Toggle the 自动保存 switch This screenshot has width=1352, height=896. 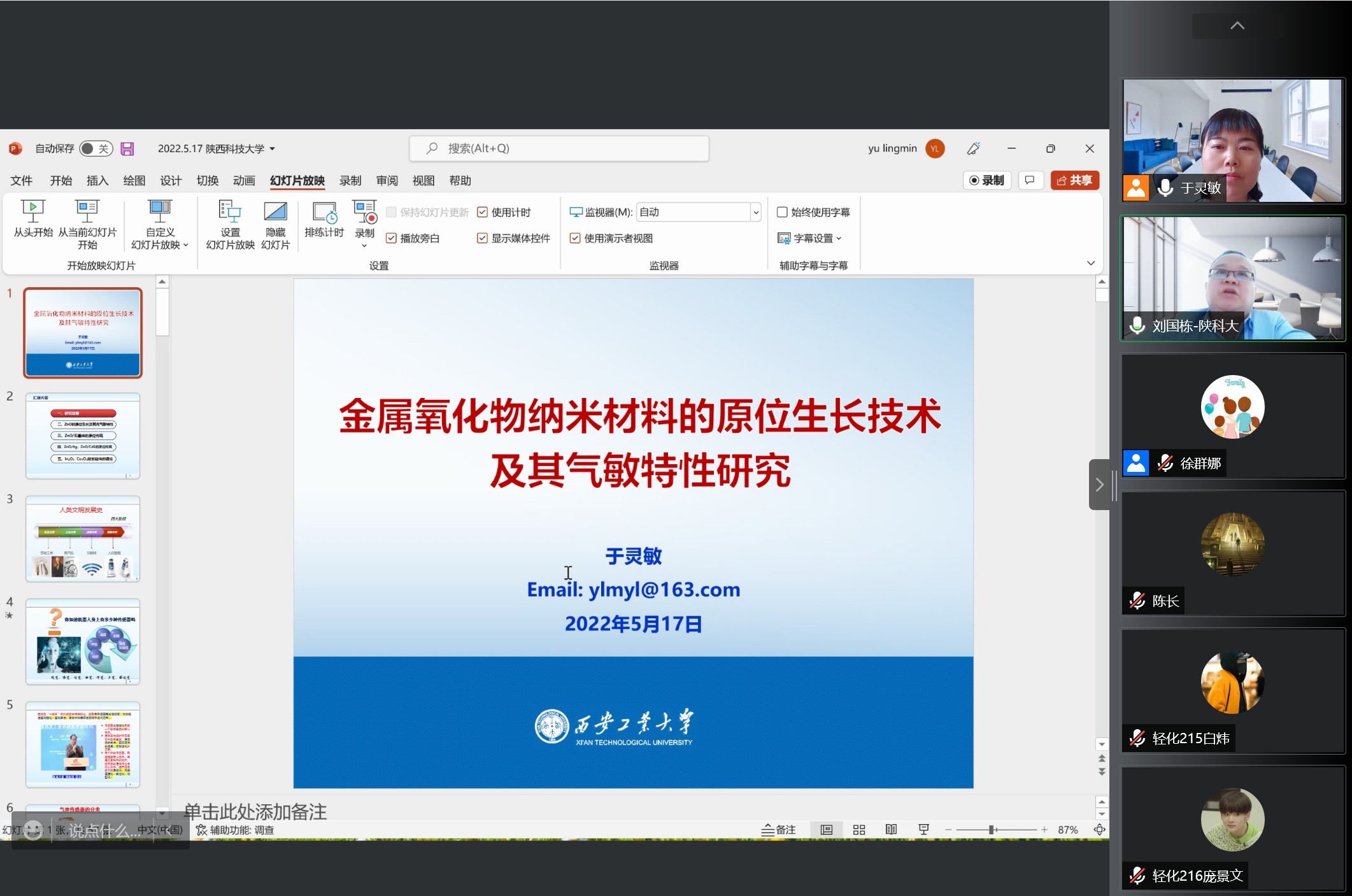[x=96, y=148]
